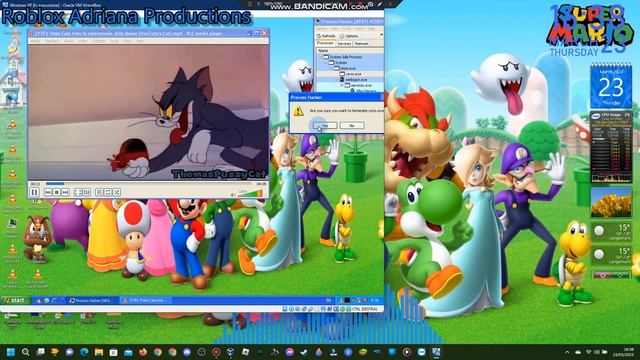Toggle VLC shuffle (random) mode
The image size is (640, 360).
pyautogui.click(x=117, y=192)
